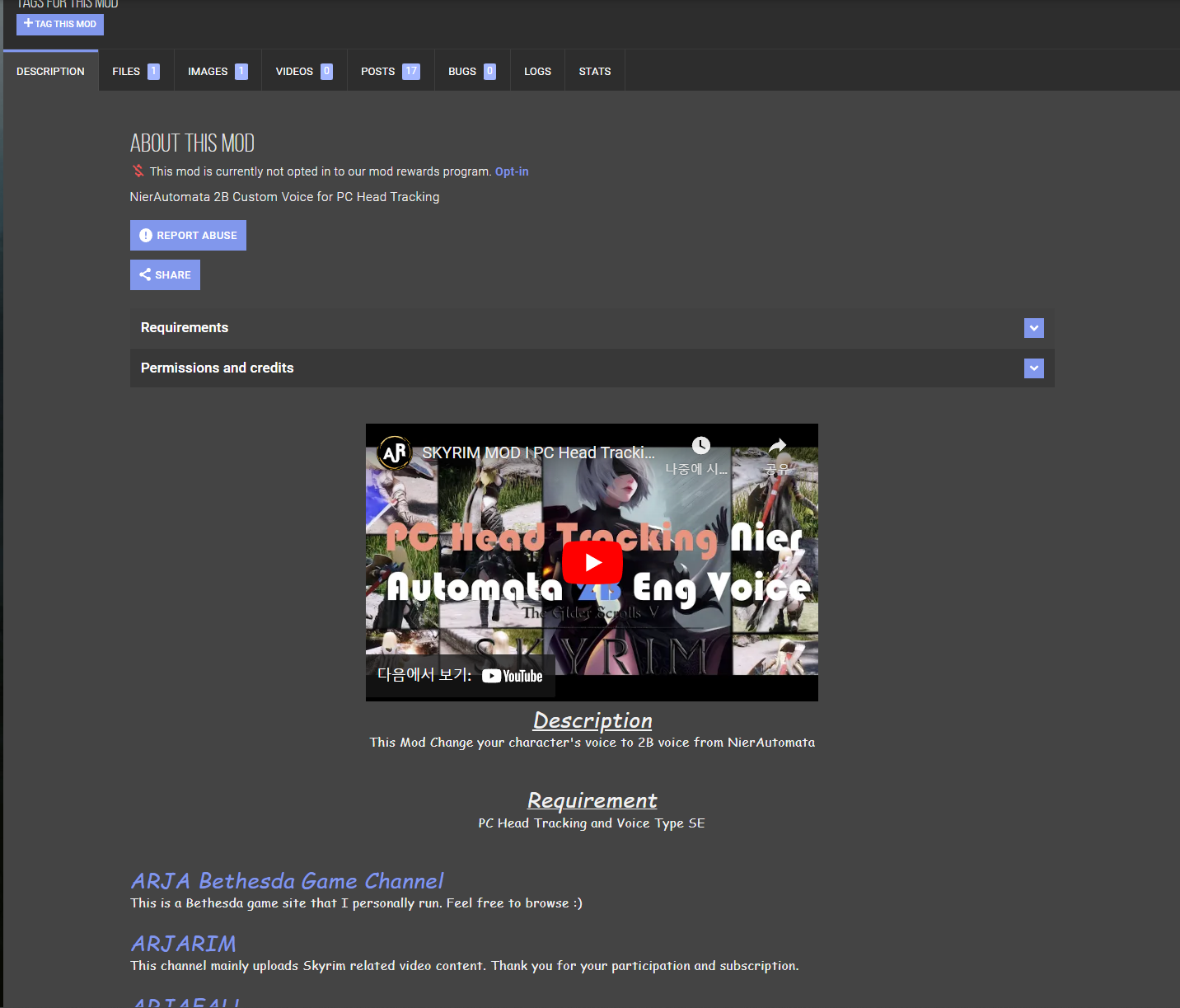
Task: Open the ARJARIM channel link
Action: click(x=183, y=944)
